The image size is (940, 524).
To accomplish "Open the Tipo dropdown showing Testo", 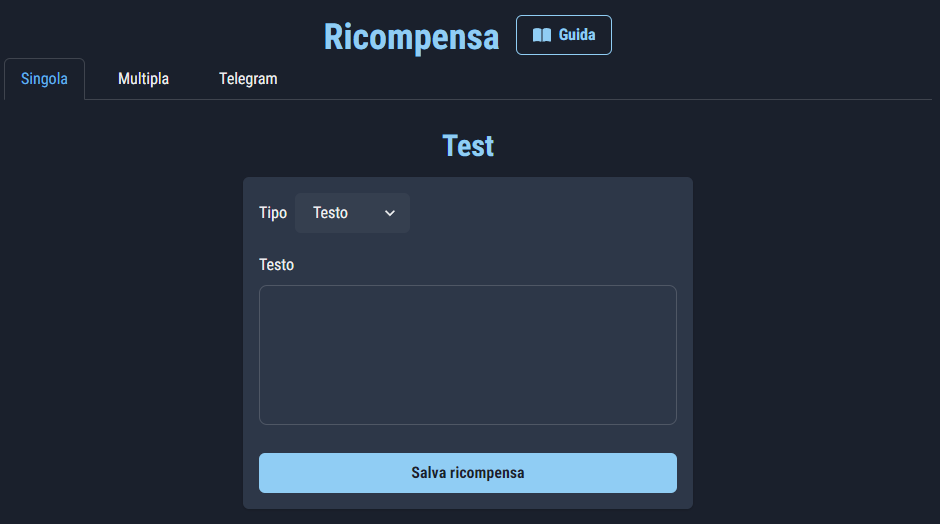I will pyautogui.click(x=352, y=213).
